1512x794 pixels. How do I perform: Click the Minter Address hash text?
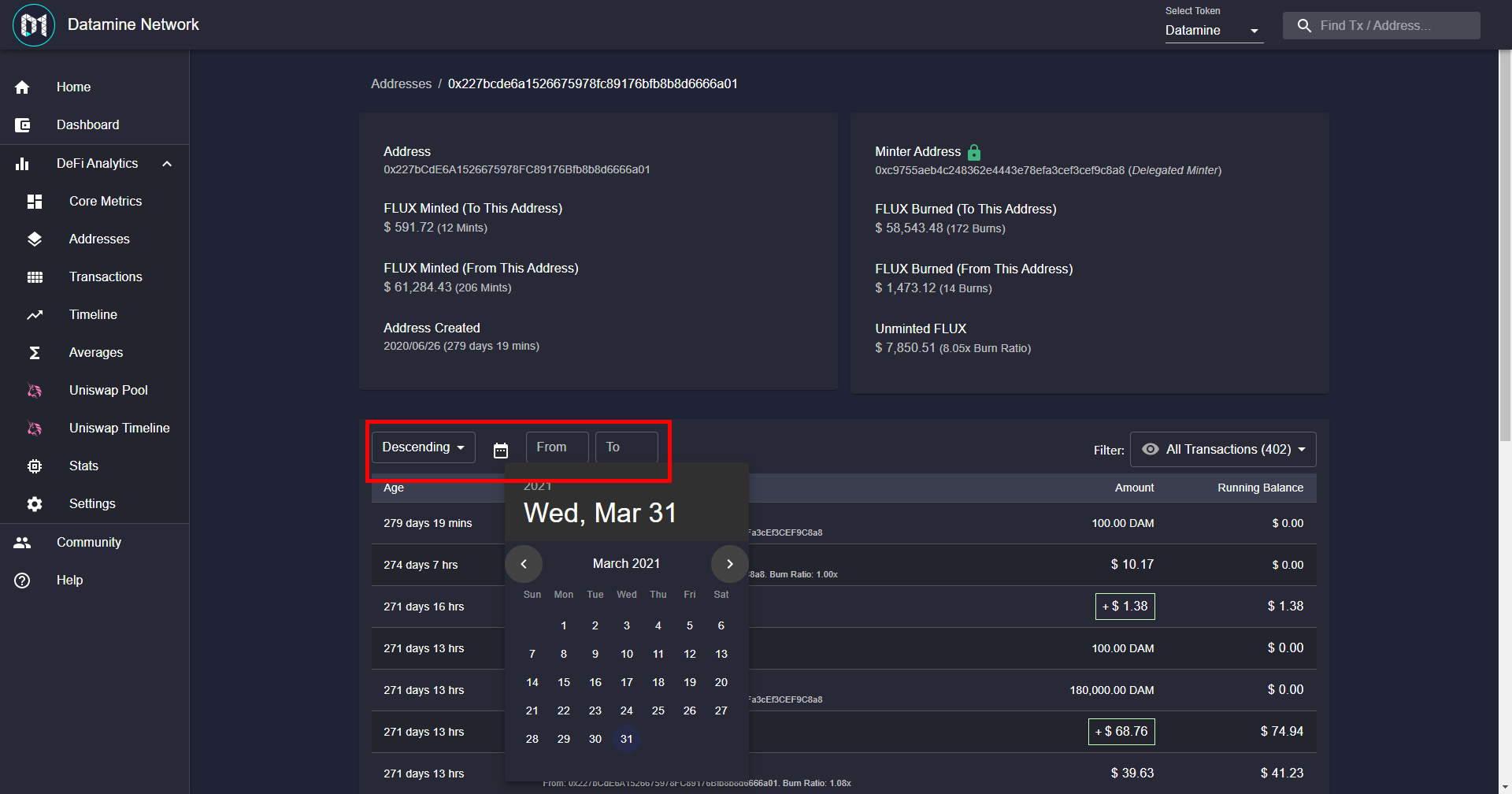coord(1000,171)
